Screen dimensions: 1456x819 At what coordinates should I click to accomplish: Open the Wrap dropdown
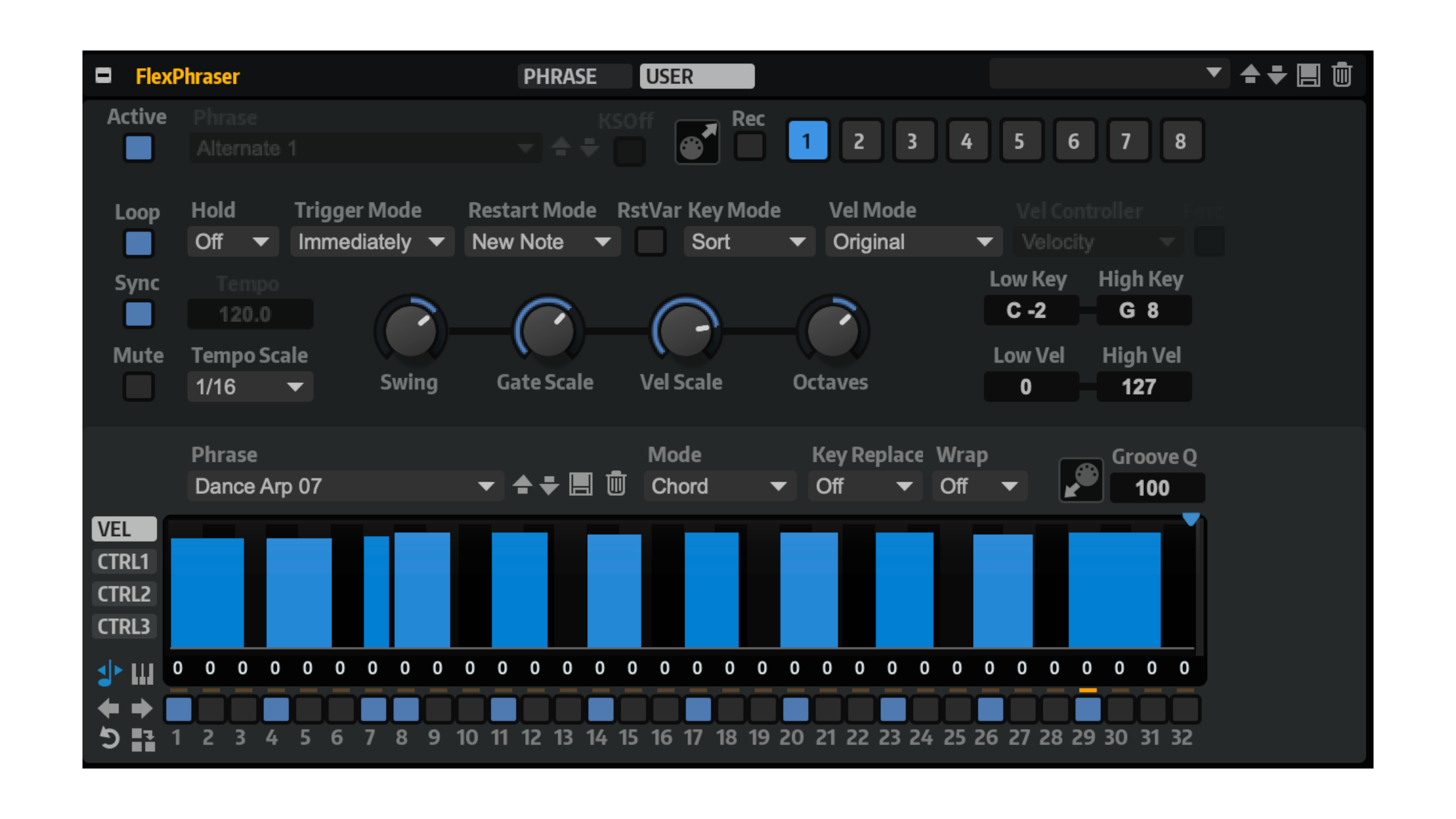pyautogui.click(x=980, y=486)
